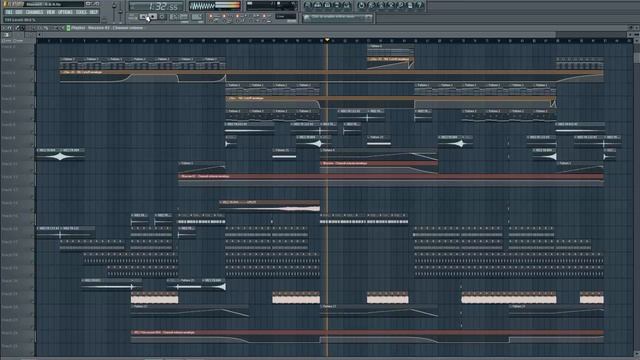The height and width of the screenshot is (360, 640).
Task: Open the EDIT menu
Action: [18, 12]
